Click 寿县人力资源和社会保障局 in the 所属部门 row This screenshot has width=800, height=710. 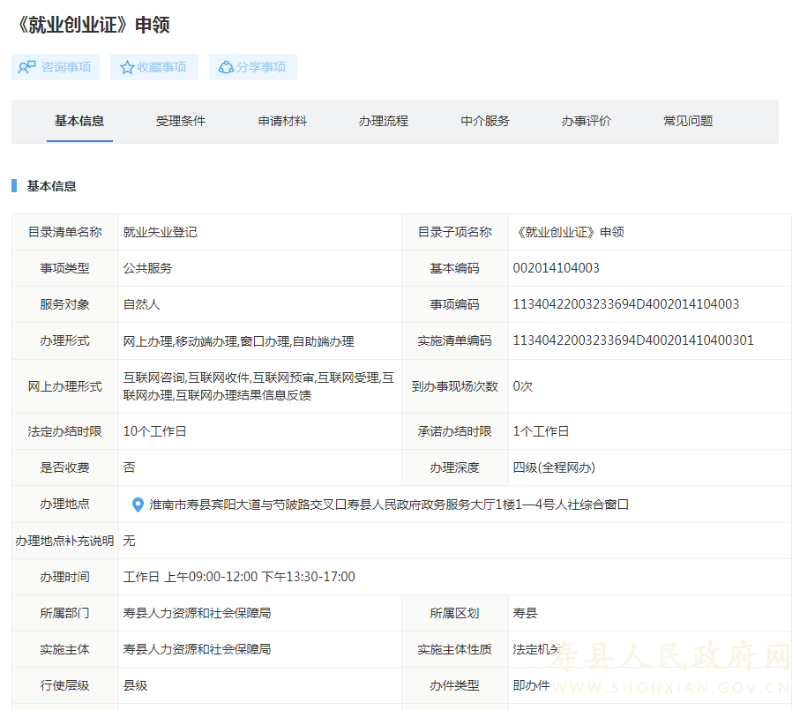click(x=197, y=613)
